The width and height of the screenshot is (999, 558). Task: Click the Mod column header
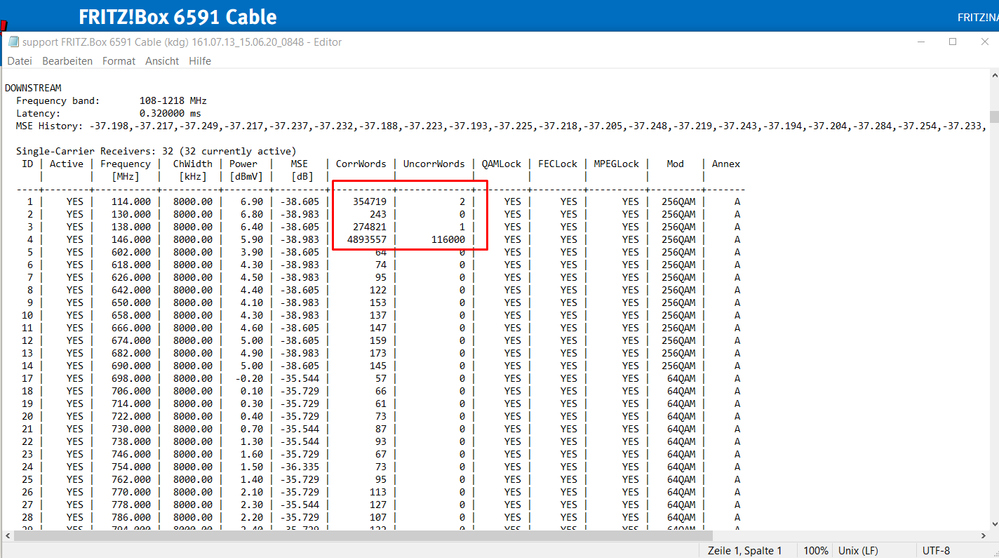[x=675, y=164]
